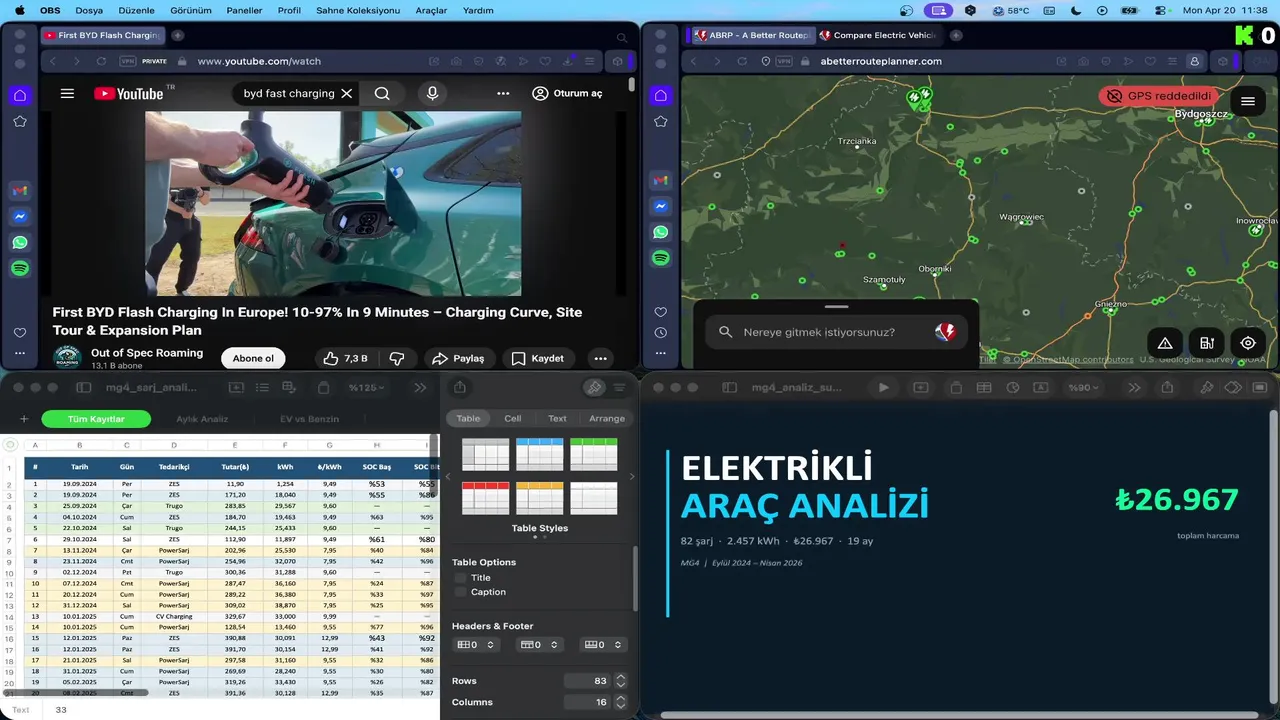The image size is (1280, 720).
Task: Open the Cell inspector tab
Action: pyautogui.click(x=512, y=419)
